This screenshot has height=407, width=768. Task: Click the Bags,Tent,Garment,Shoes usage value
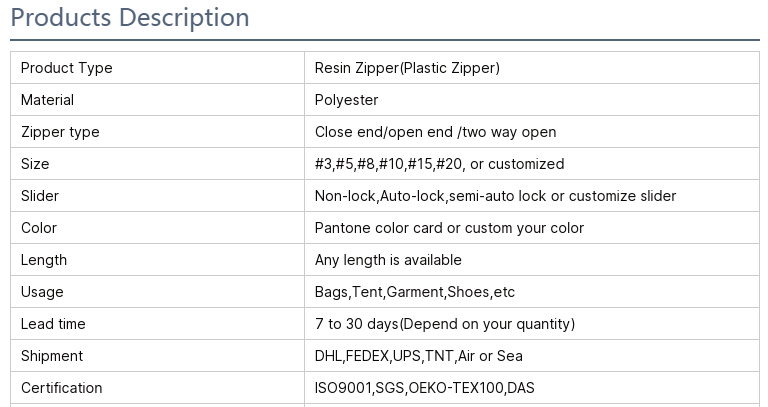coord(414,292)
